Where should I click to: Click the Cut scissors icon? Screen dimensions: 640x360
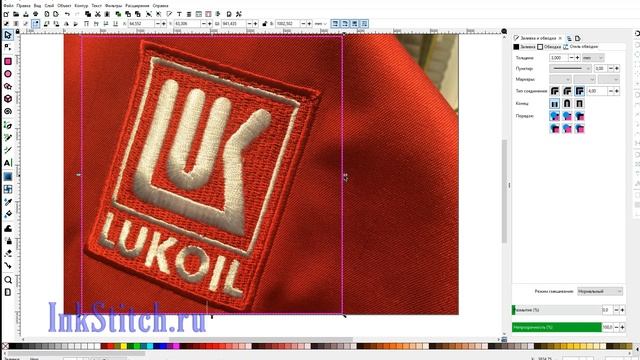coord(98,14)
